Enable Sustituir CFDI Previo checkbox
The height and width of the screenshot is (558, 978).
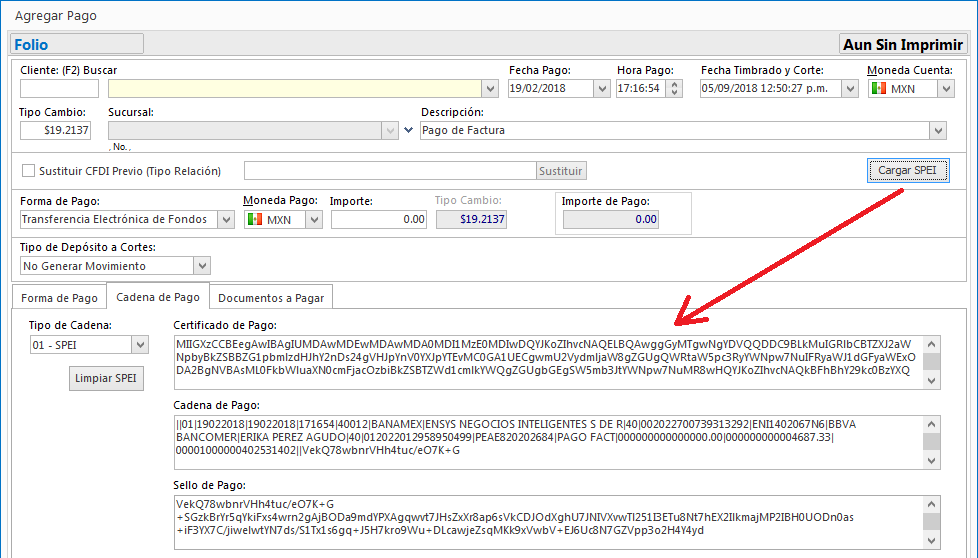(x=28, y=171)
